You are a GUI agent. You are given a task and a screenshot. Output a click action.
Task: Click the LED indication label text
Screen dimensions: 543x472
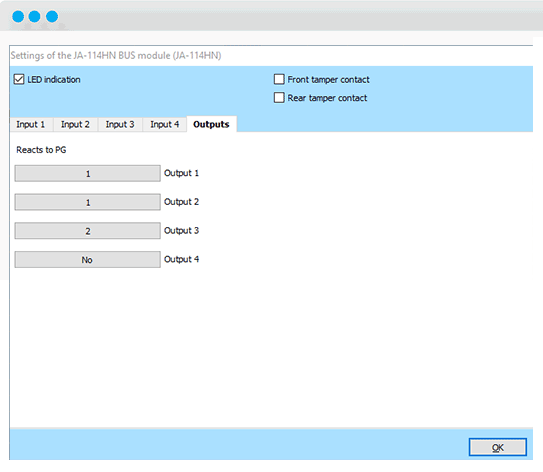pyautogui.click(x=54, y=80)
